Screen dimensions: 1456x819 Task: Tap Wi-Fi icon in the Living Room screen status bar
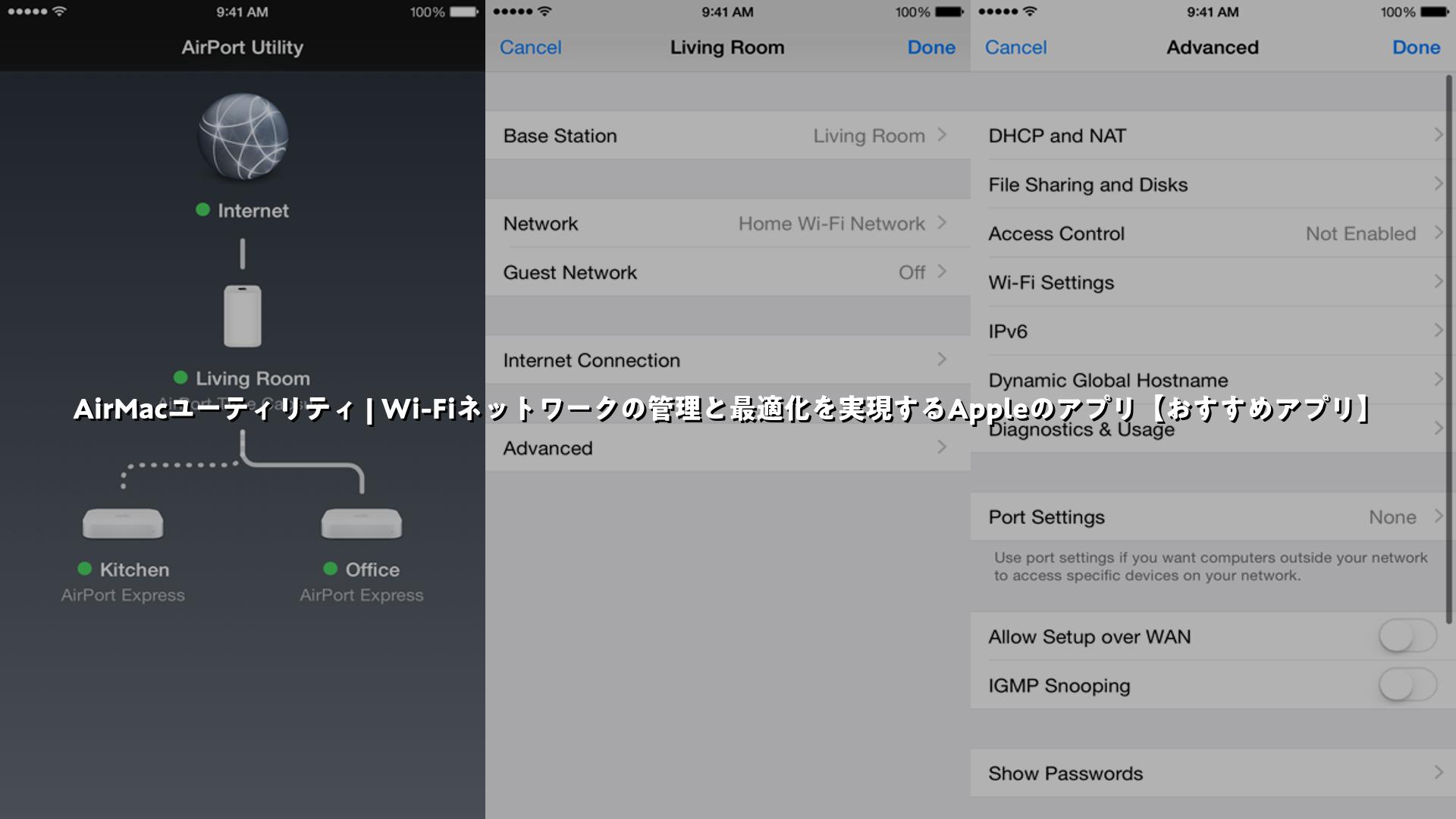click(x=544, y=11)
